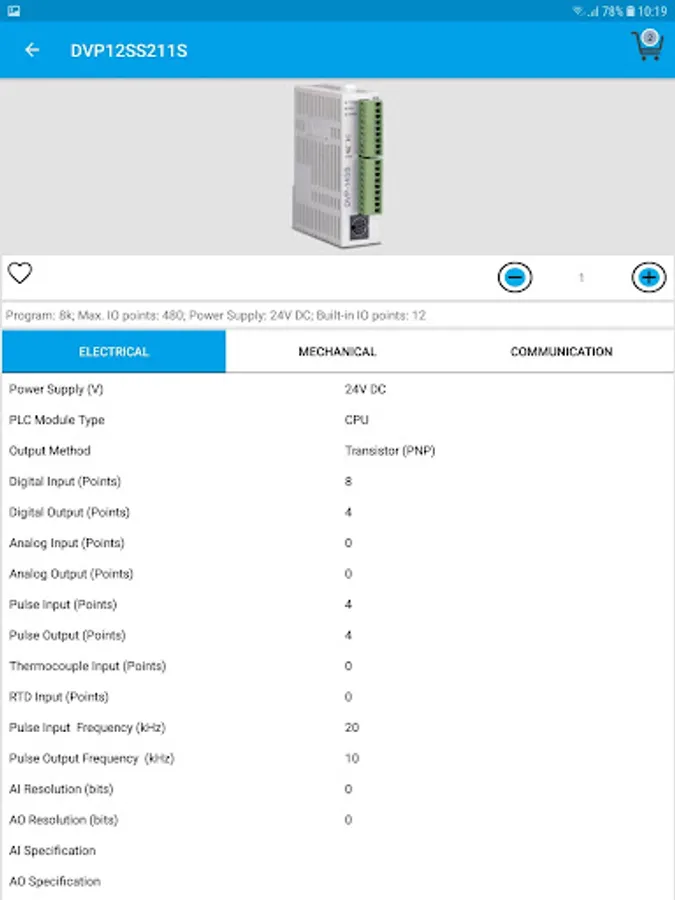Image resolution: width=675 pixels, height=900 pixels.
Task: Add product to favorites with heart icon
Action: (x=20, y=273)
